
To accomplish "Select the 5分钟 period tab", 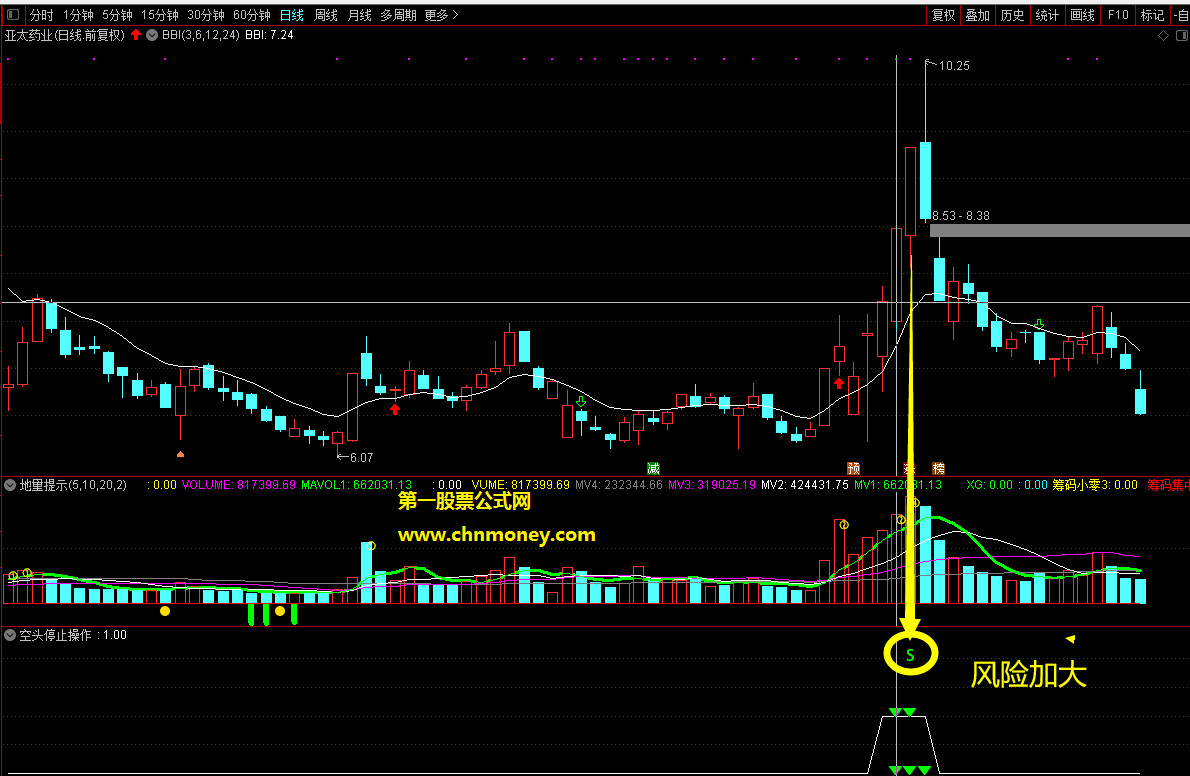I will 118,14.
